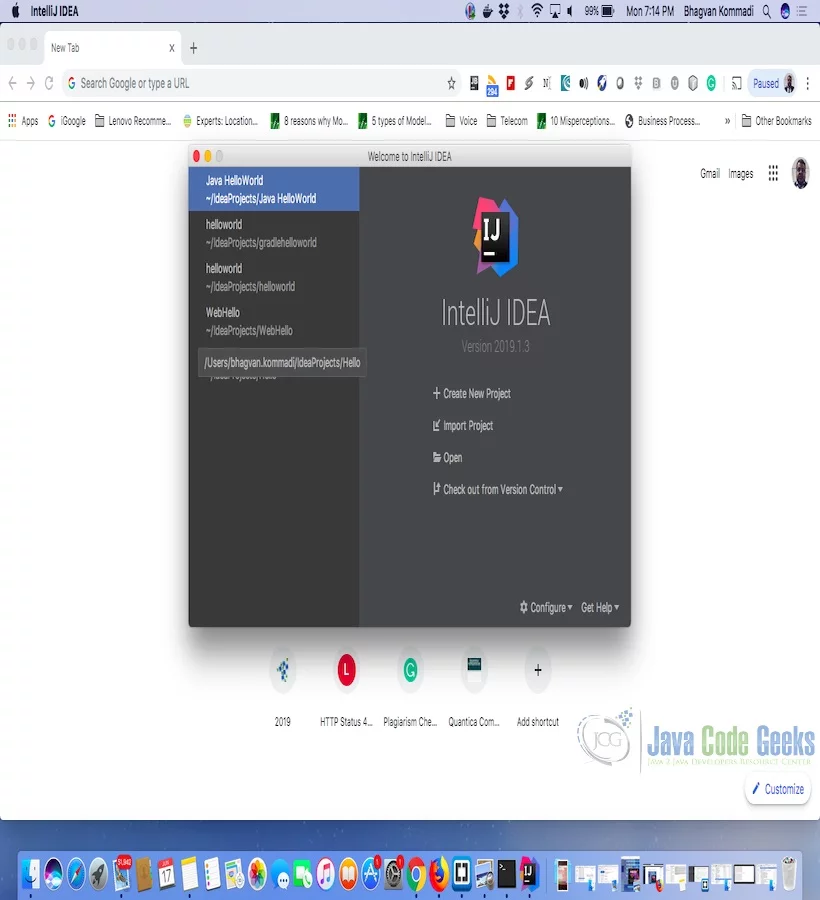Open the Calendar app from the dock

click(166, 874)
